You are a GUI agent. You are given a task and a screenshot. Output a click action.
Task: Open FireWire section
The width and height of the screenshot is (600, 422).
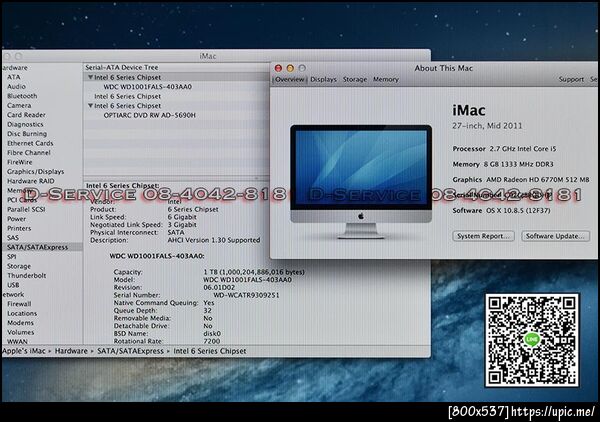tap(20, 162)
